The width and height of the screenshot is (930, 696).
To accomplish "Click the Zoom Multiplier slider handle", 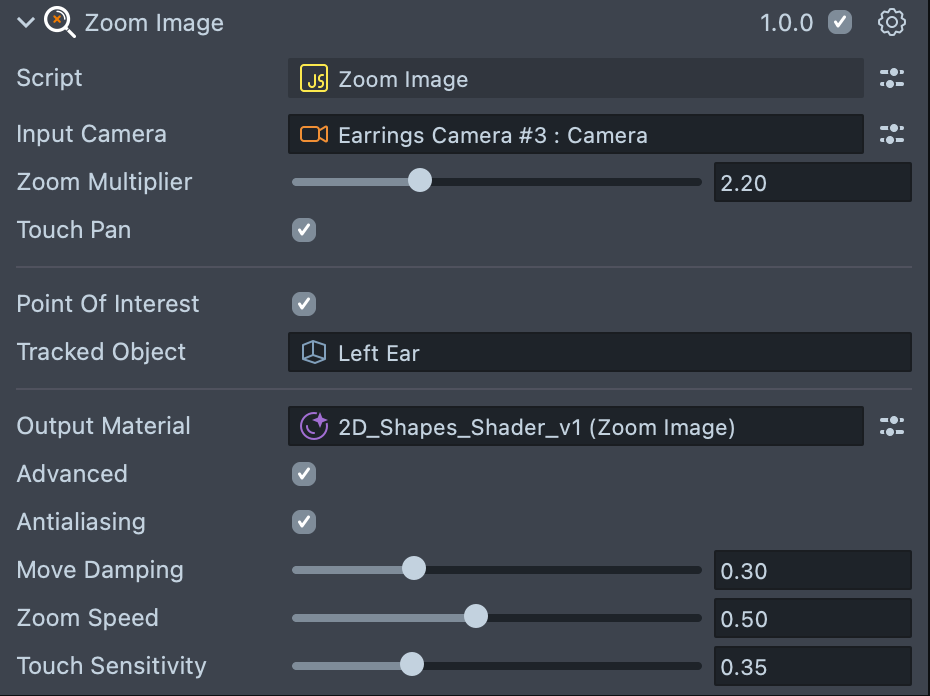I will (420, 181).
